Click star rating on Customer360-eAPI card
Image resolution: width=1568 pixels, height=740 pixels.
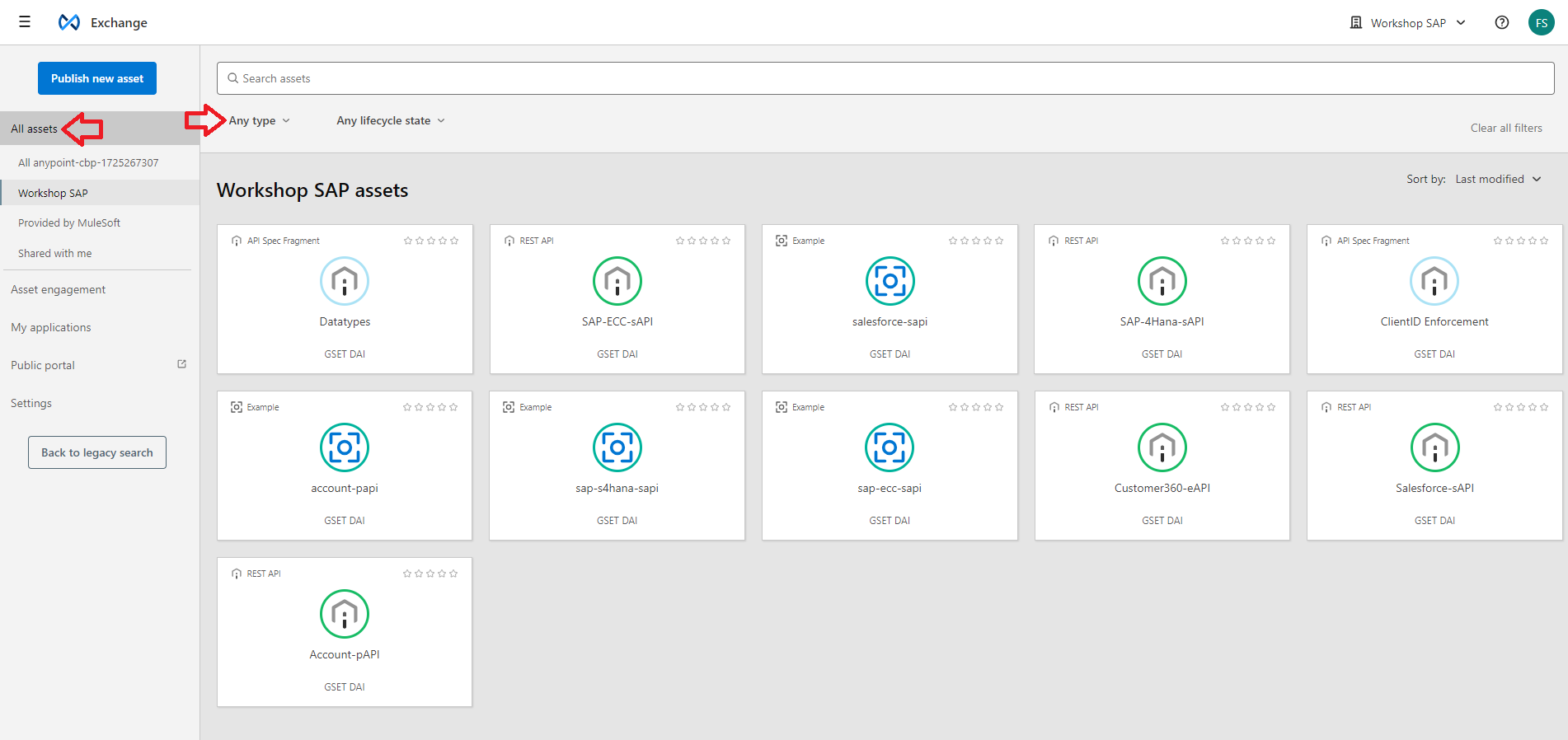pyautogui.click(x=1248, y=407)
